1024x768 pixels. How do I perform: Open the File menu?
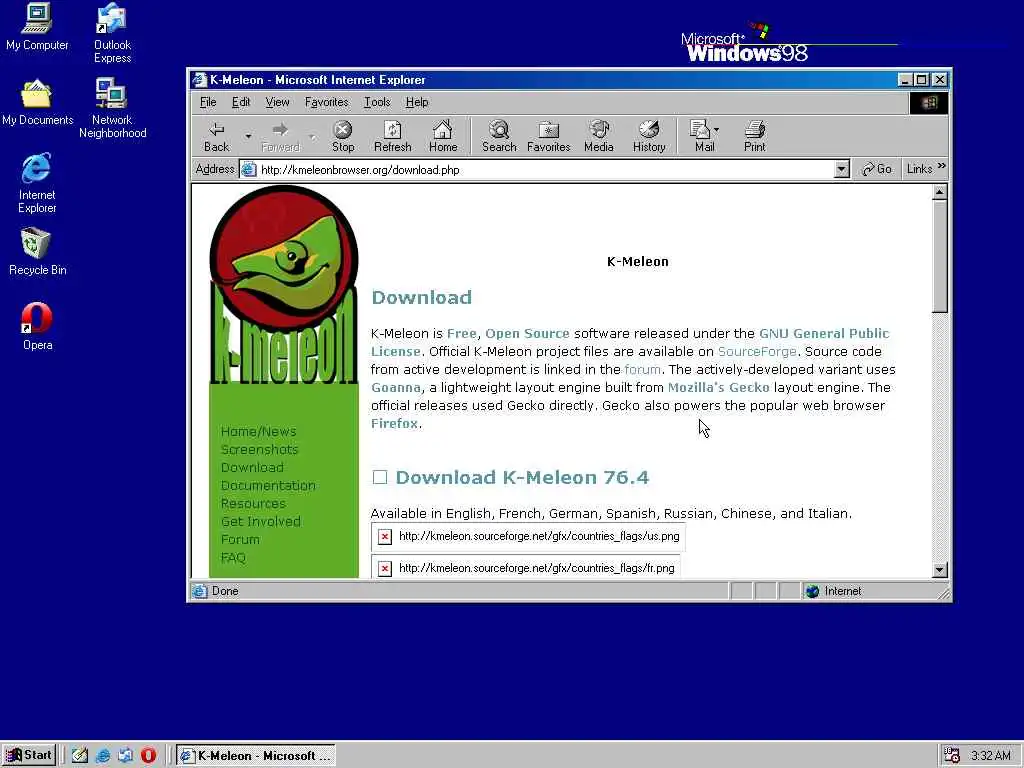208,102
